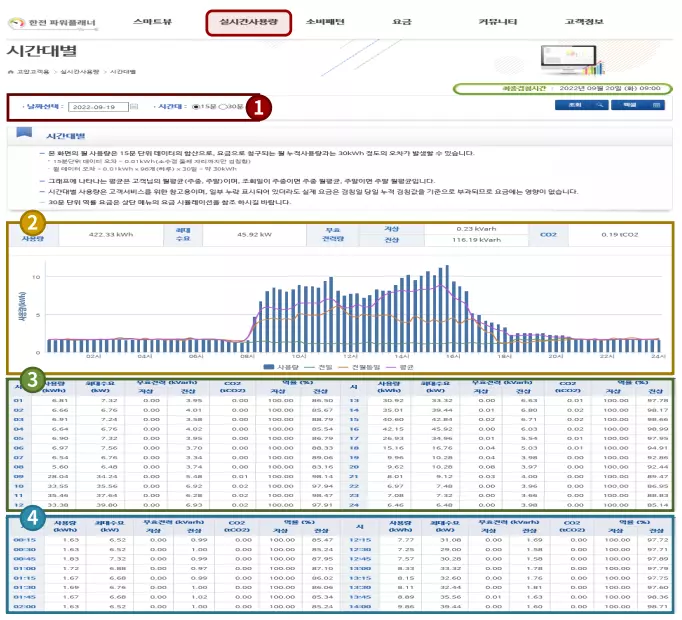The height and width of the screenshot is (620, 682).
Task: Click the 00:15 row in the 15-minute table
Action: coord(177,540)
